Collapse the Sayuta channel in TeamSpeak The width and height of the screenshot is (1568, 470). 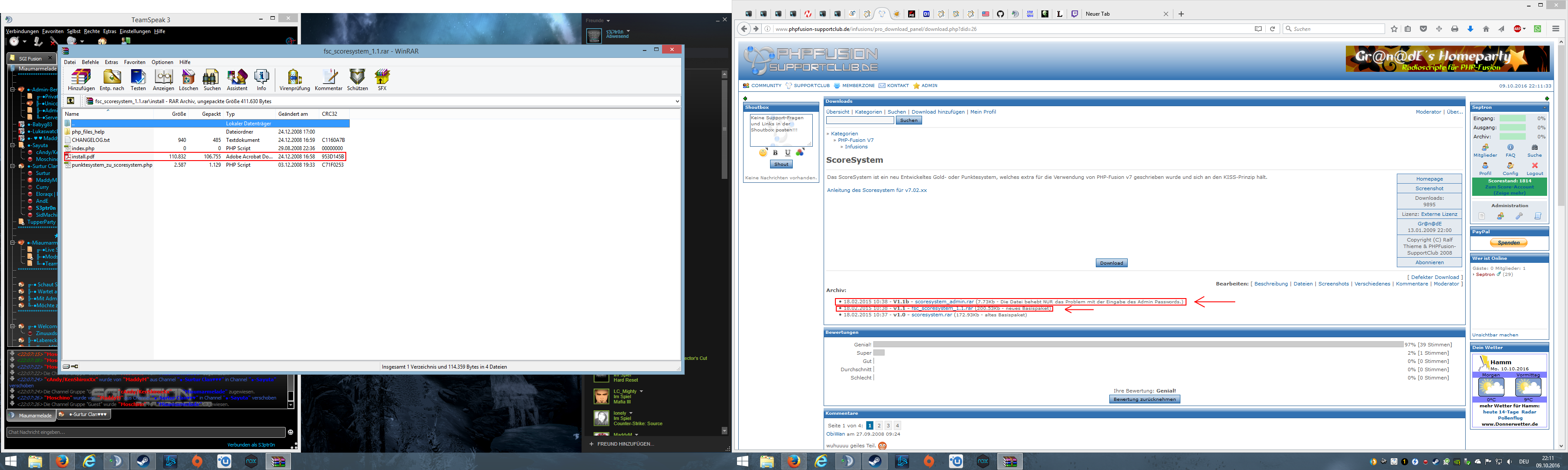[12, 145]
